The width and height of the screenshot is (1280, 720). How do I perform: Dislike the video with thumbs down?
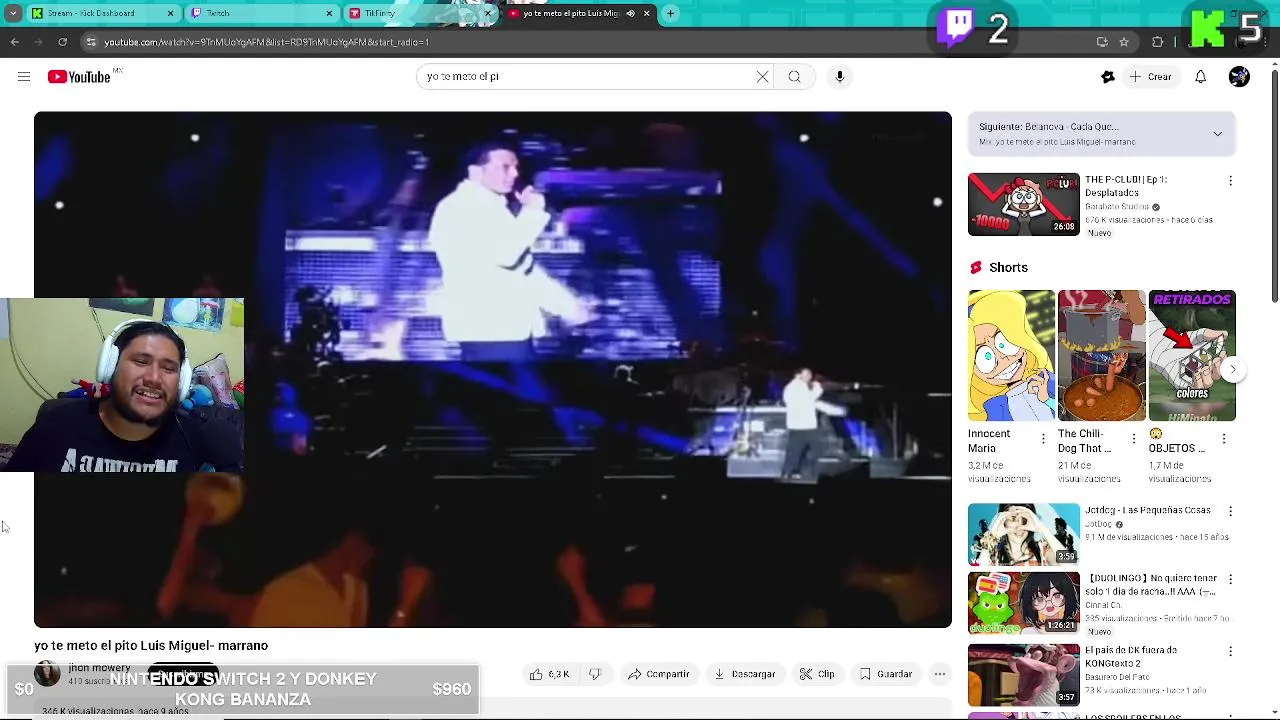point(595,674)
